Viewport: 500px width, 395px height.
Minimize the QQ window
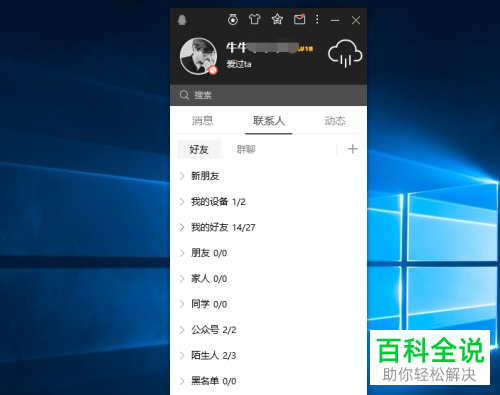coord(335,20)
